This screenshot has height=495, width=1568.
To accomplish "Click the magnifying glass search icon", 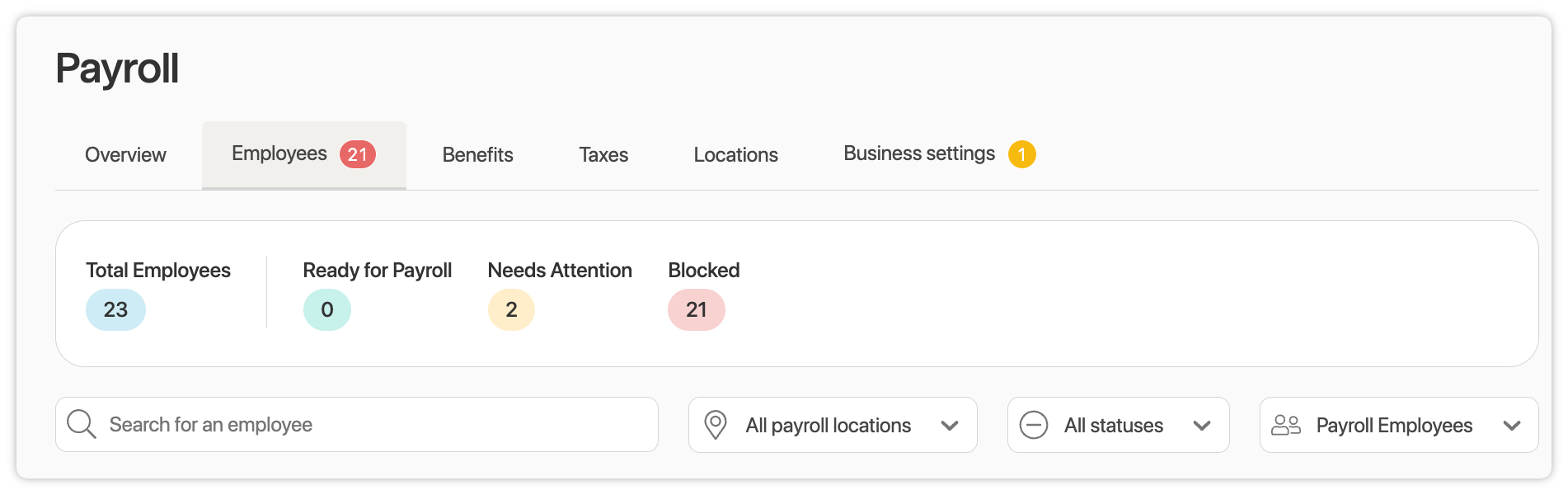I will (82, 424).
